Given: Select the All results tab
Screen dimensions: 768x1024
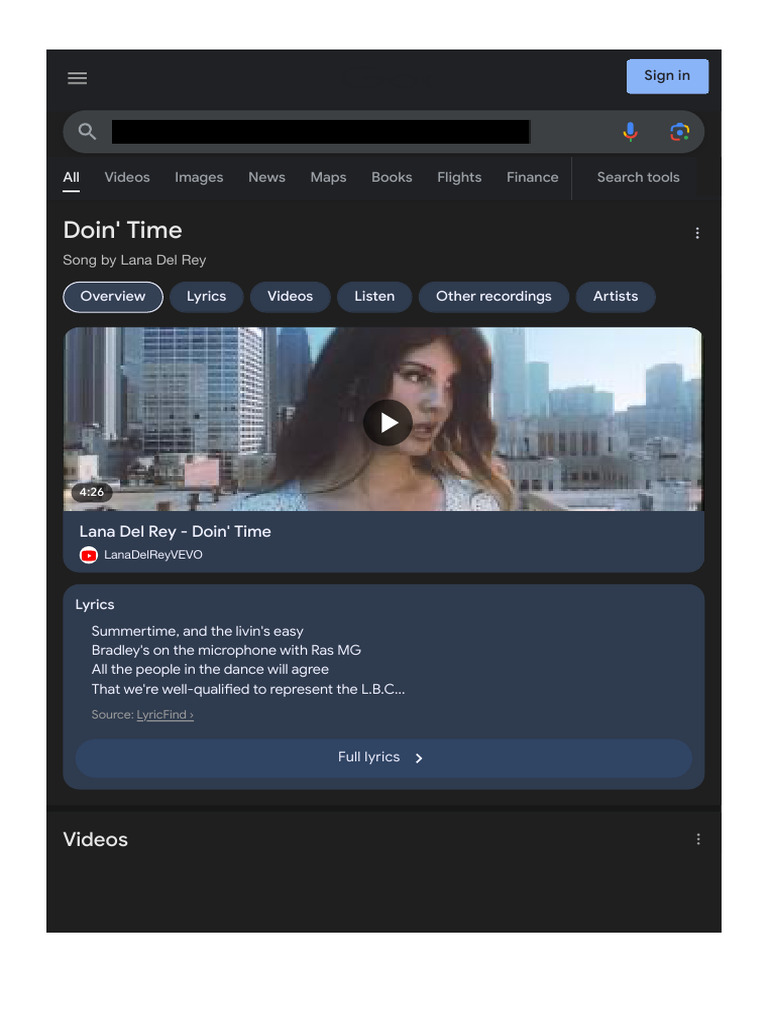Looking at the screenshot, I should pyautogui.click(x=71, y=178).
